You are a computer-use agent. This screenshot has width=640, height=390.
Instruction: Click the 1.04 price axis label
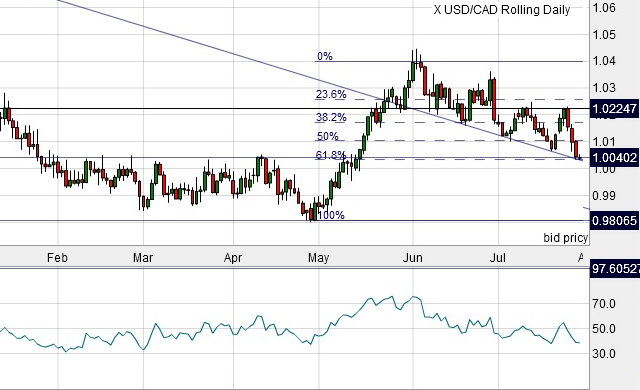[604, 61]
